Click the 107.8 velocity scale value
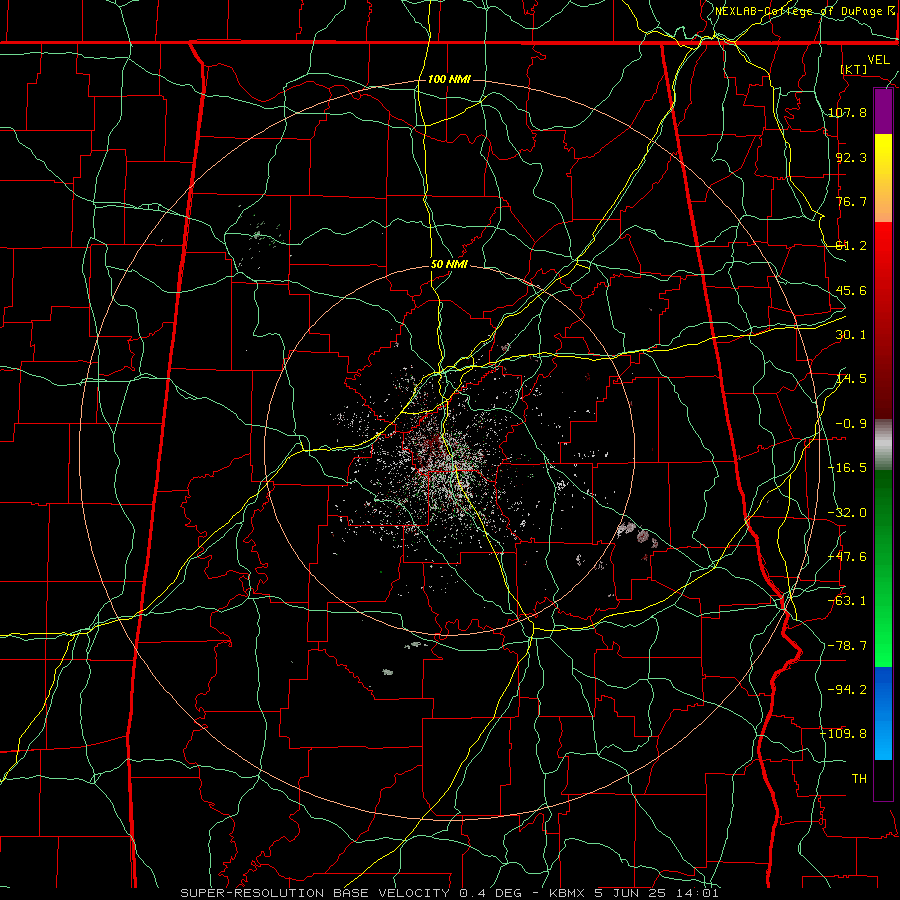 pyautogui.click(x=847, y=112)
